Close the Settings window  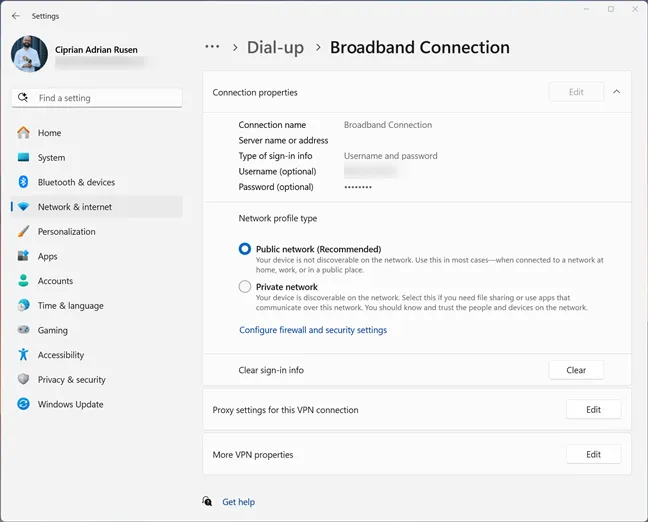coord(635,9)
